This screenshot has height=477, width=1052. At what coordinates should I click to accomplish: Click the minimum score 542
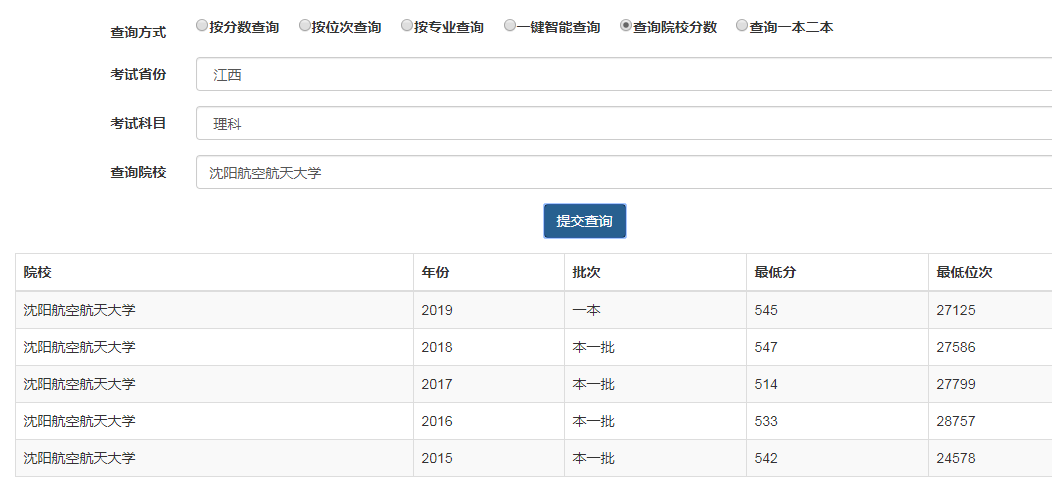coord(766,458)
